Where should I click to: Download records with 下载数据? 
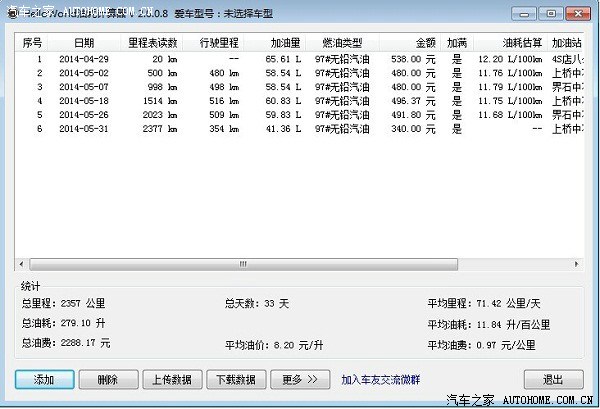pos(235,380)
